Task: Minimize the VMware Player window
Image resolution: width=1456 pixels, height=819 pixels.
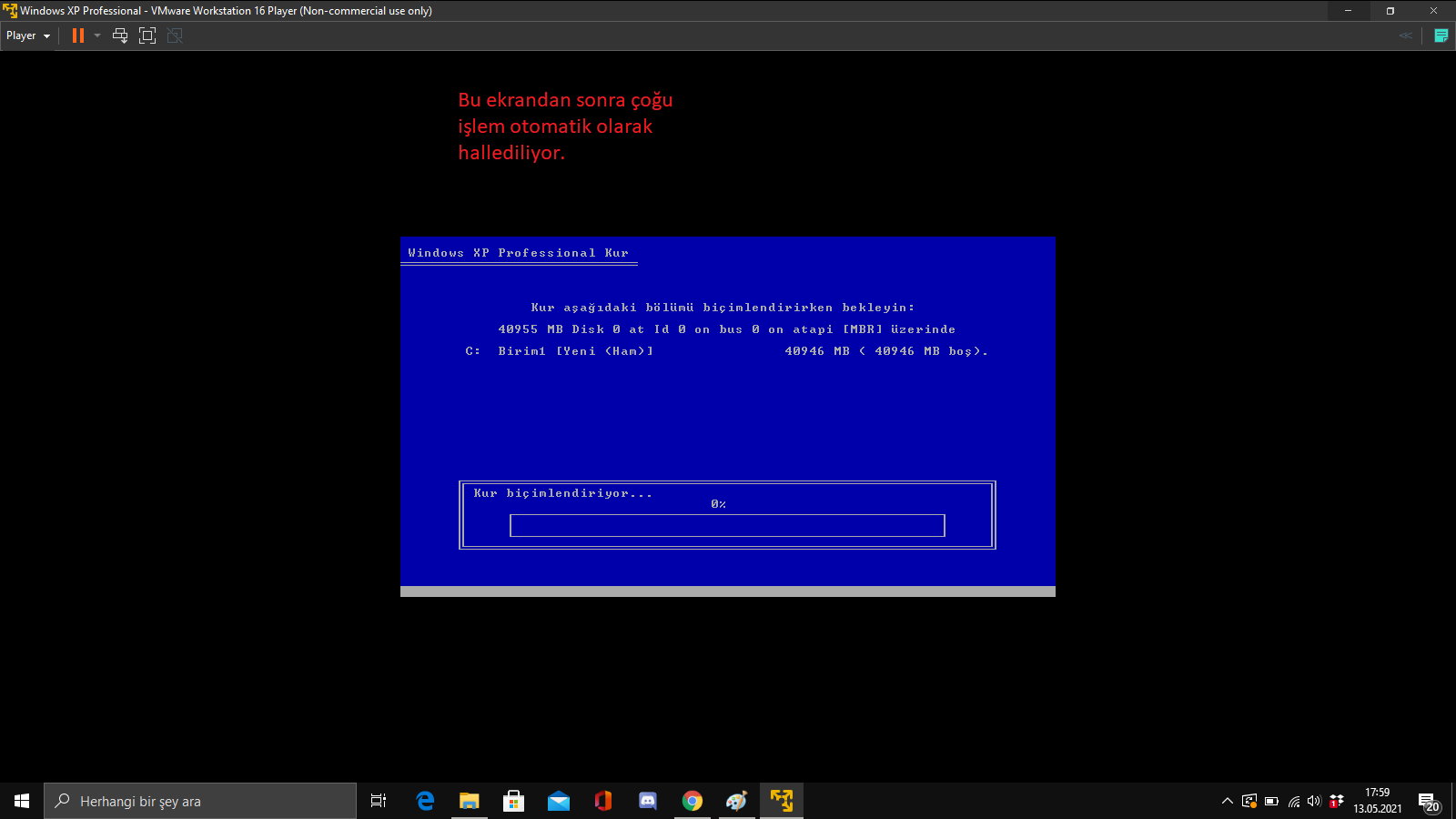Action: [1348, 11]
